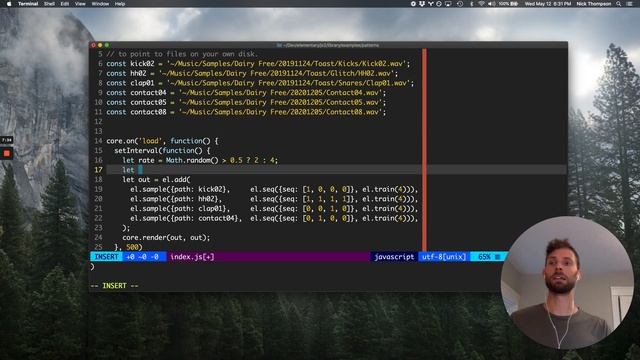Open the View menu
The image size is (640, 360).
tap(80, 4)
